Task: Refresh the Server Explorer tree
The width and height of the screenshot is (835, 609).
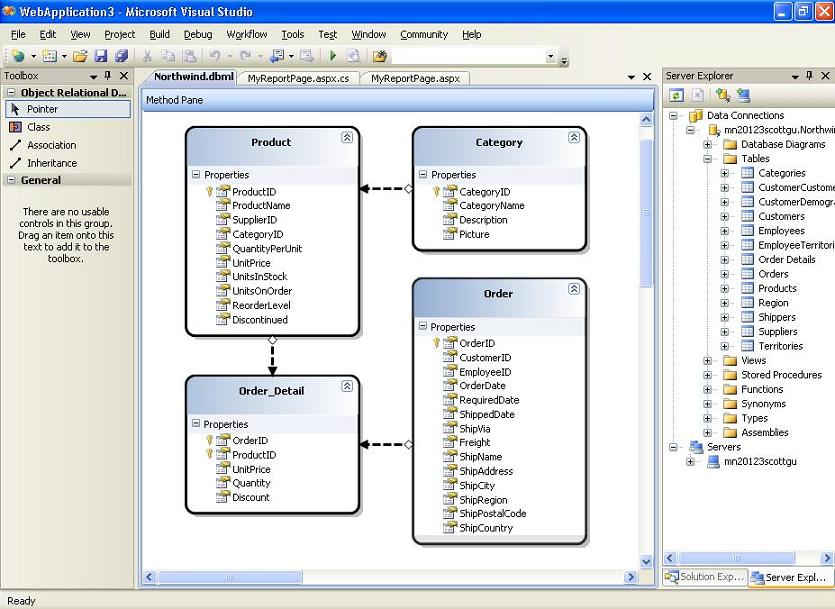Action: [x=676, y=95]
